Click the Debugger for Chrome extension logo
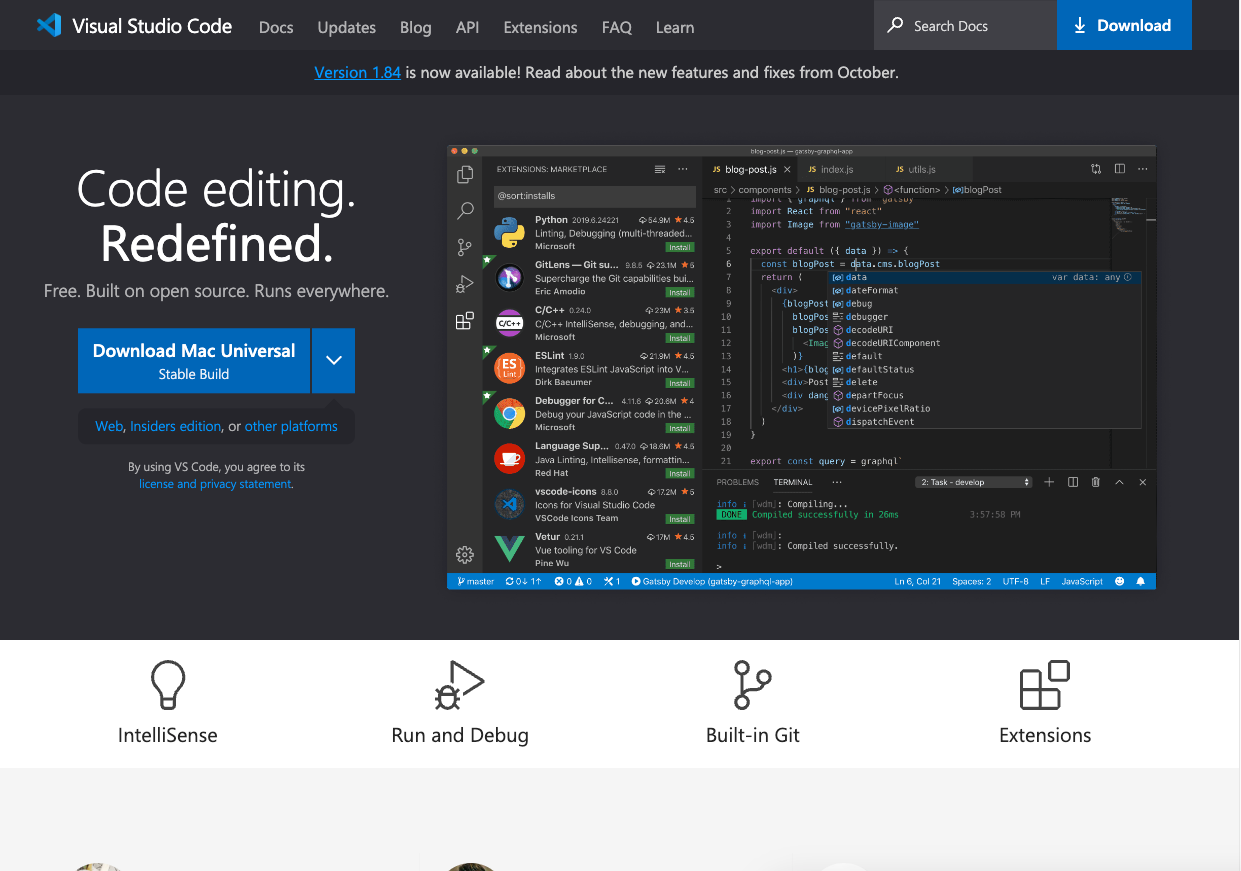Viewport: 1241px width, 871px height. [x=510, y=413]
